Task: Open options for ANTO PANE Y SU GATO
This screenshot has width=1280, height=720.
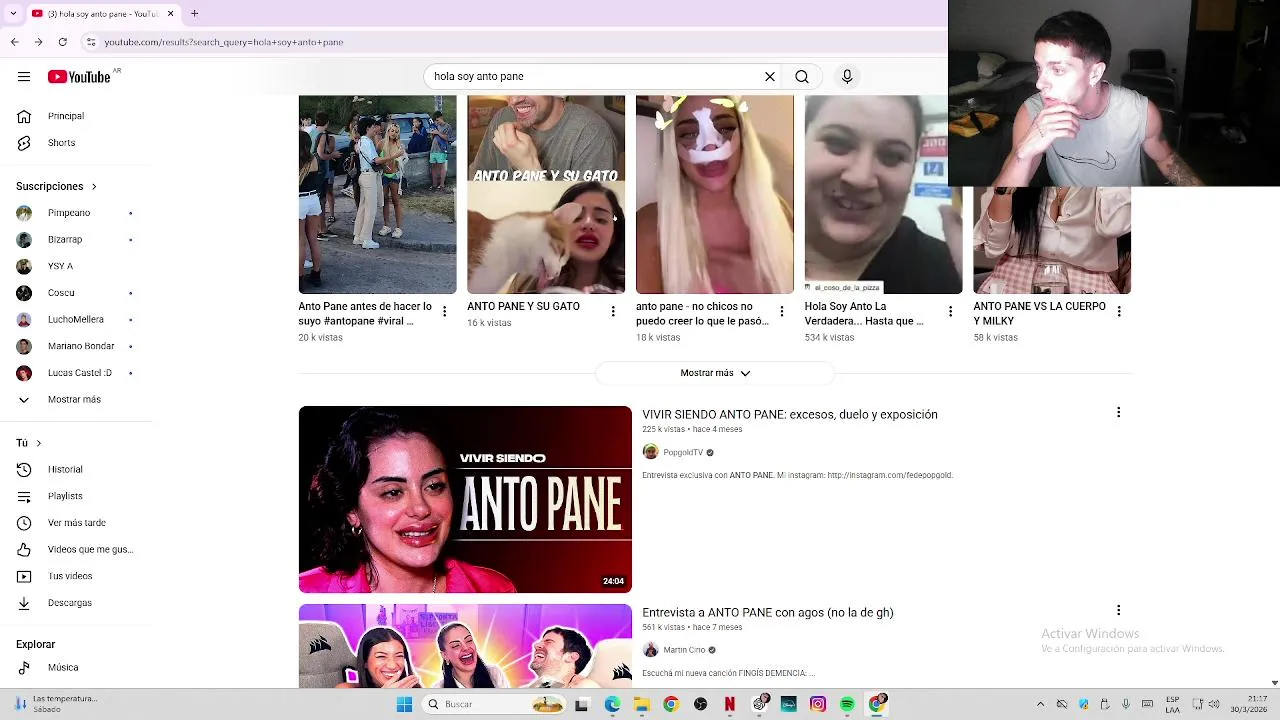Action: pyautogui.click(x=613, y=312)
